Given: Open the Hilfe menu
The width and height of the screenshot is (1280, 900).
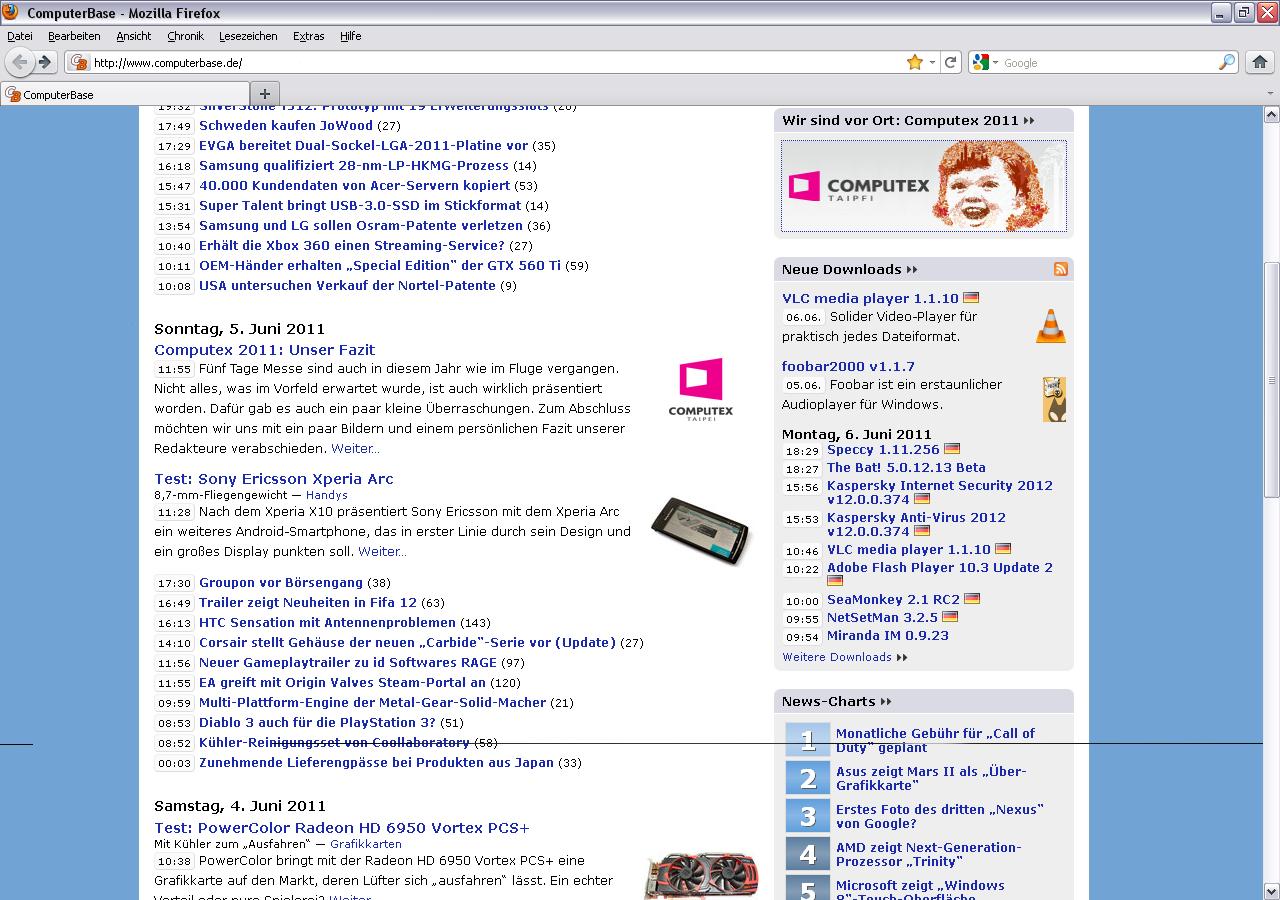Looking at the screenshot, I should [x=350, y=36].
